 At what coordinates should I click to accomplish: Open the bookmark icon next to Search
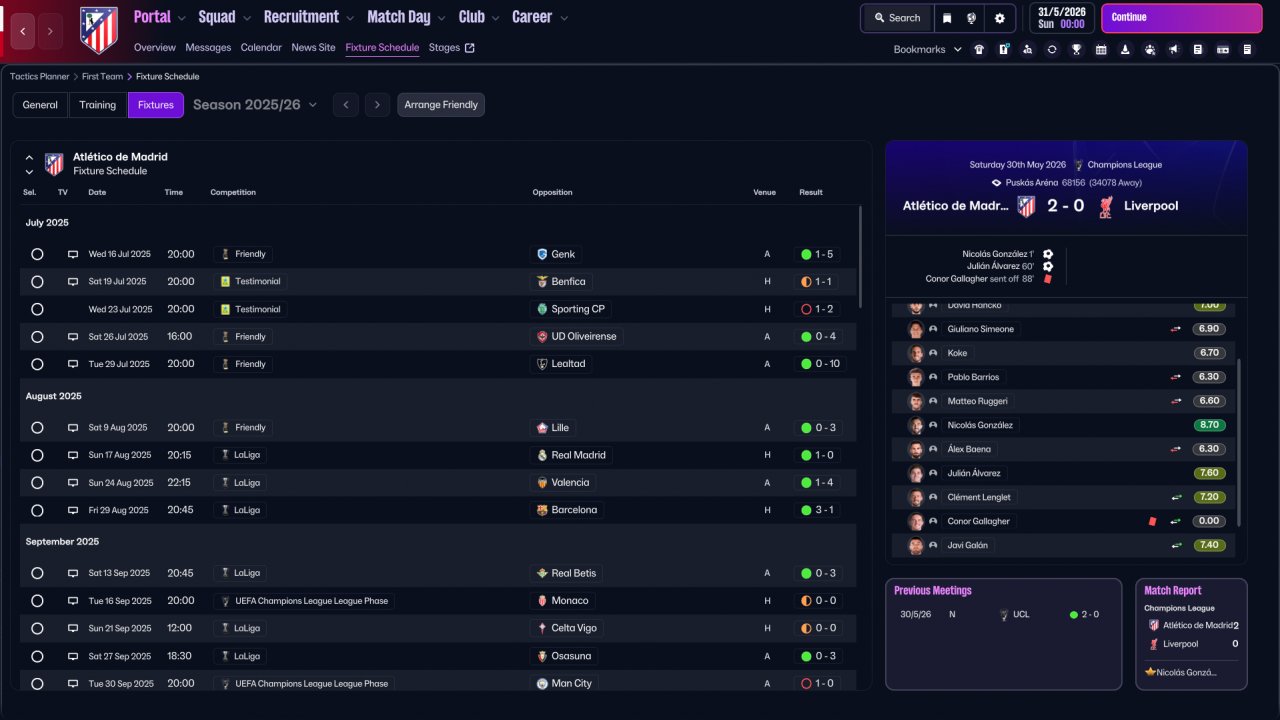coord(946,18)
